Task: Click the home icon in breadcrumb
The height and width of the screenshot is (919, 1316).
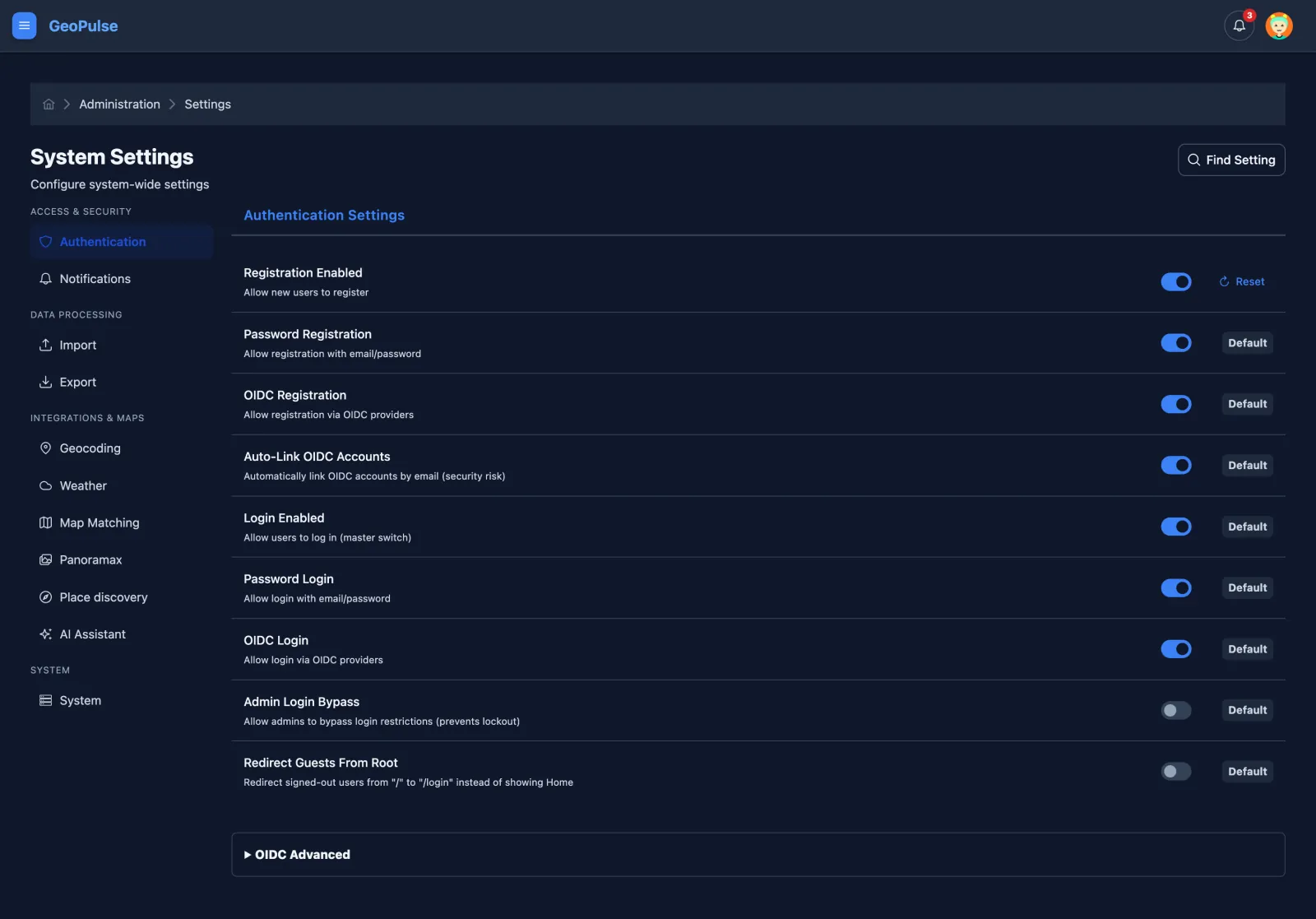Action: pyautogui.click(x=49, y=104)
